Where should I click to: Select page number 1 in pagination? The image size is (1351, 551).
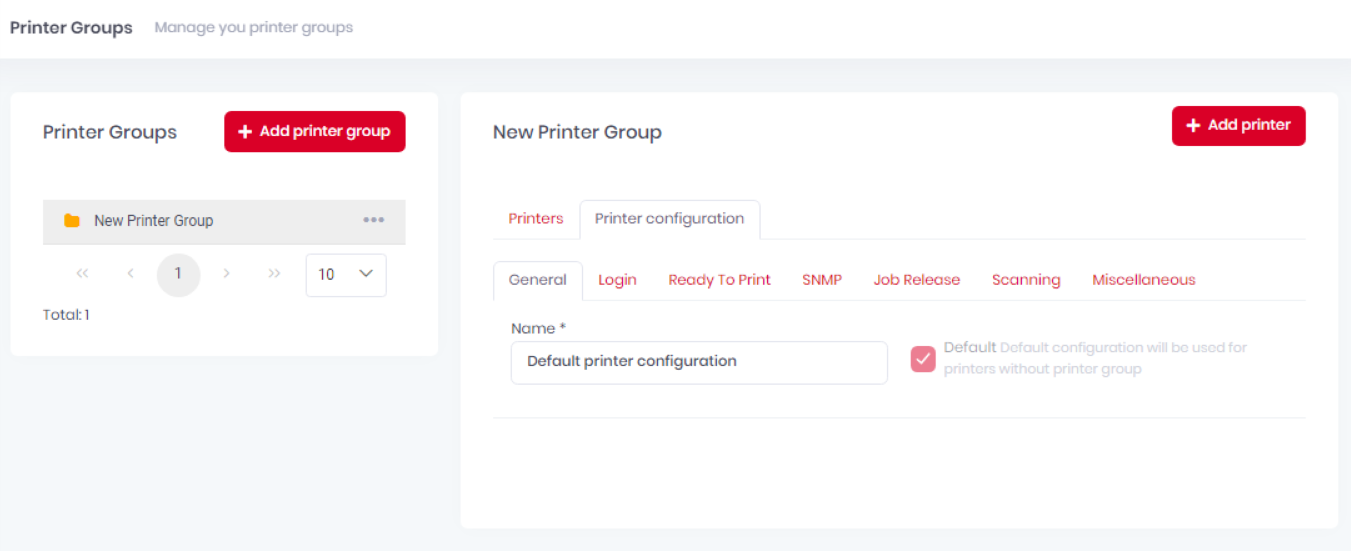click(179, 274)
